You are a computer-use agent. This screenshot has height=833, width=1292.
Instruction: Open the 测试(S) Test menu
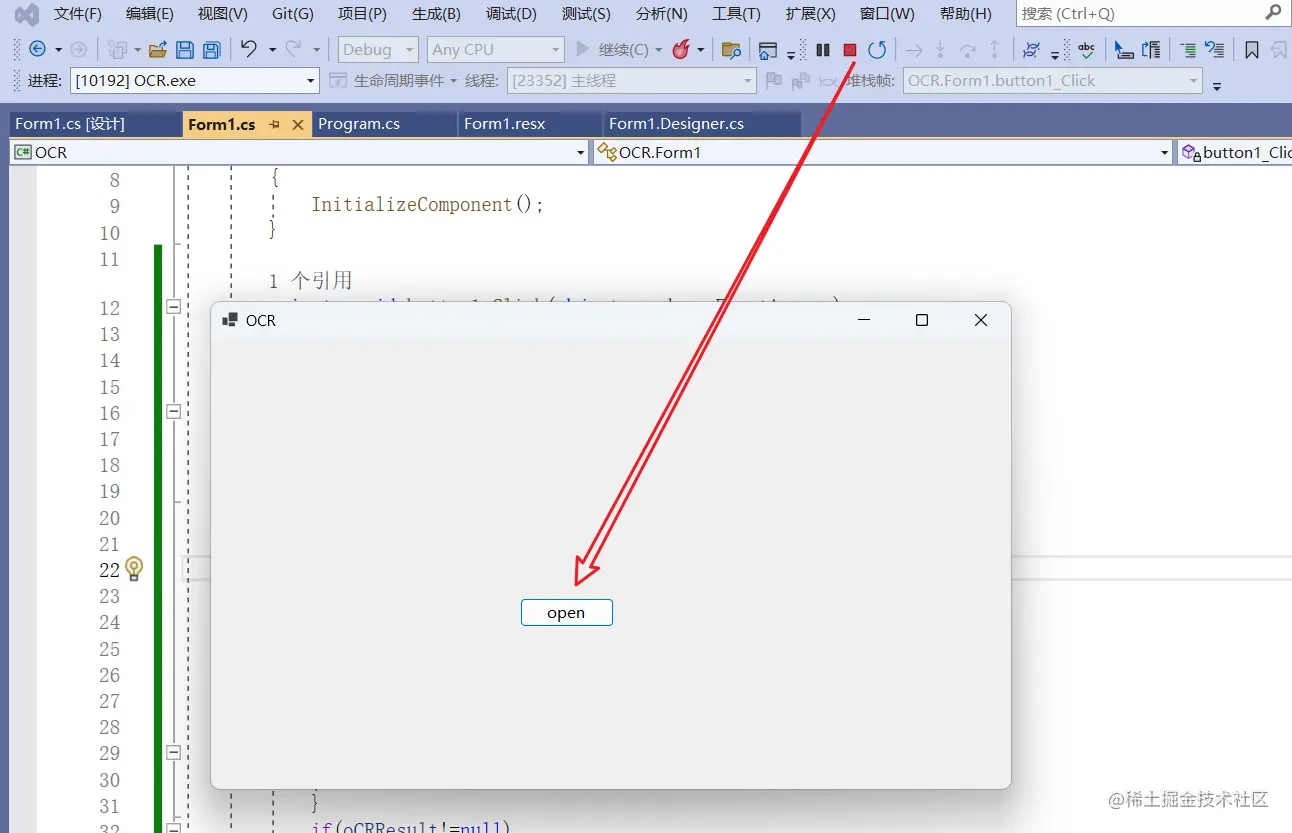pos(586,14)
